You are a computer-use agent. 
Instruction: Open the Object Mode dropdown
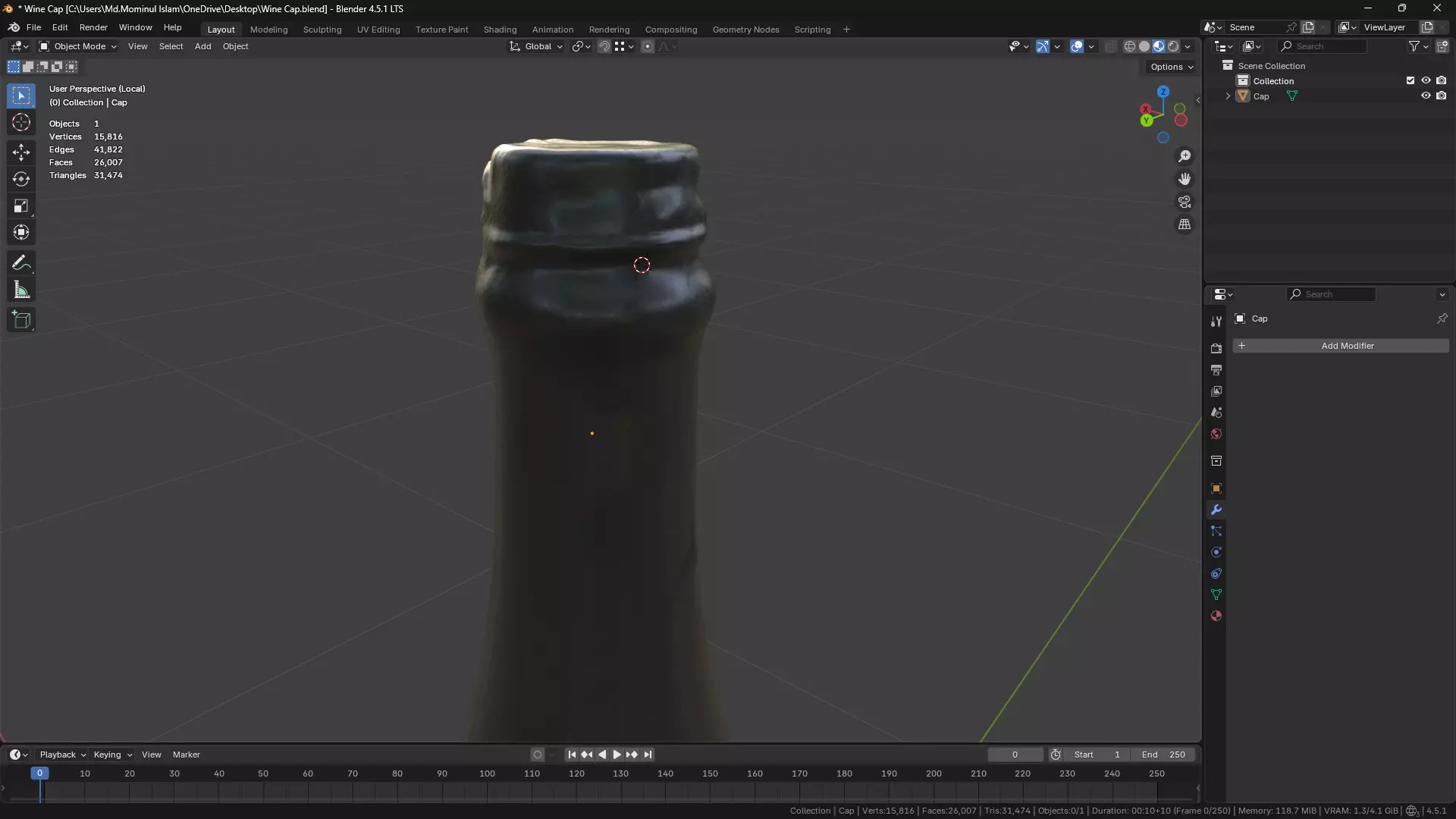[x=78, y=46]
